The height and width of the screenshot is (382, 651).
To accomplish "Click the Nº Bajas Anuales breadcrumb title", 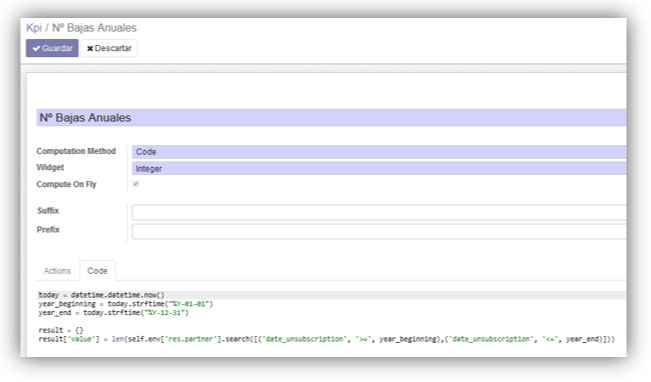I will coord(94,28).
